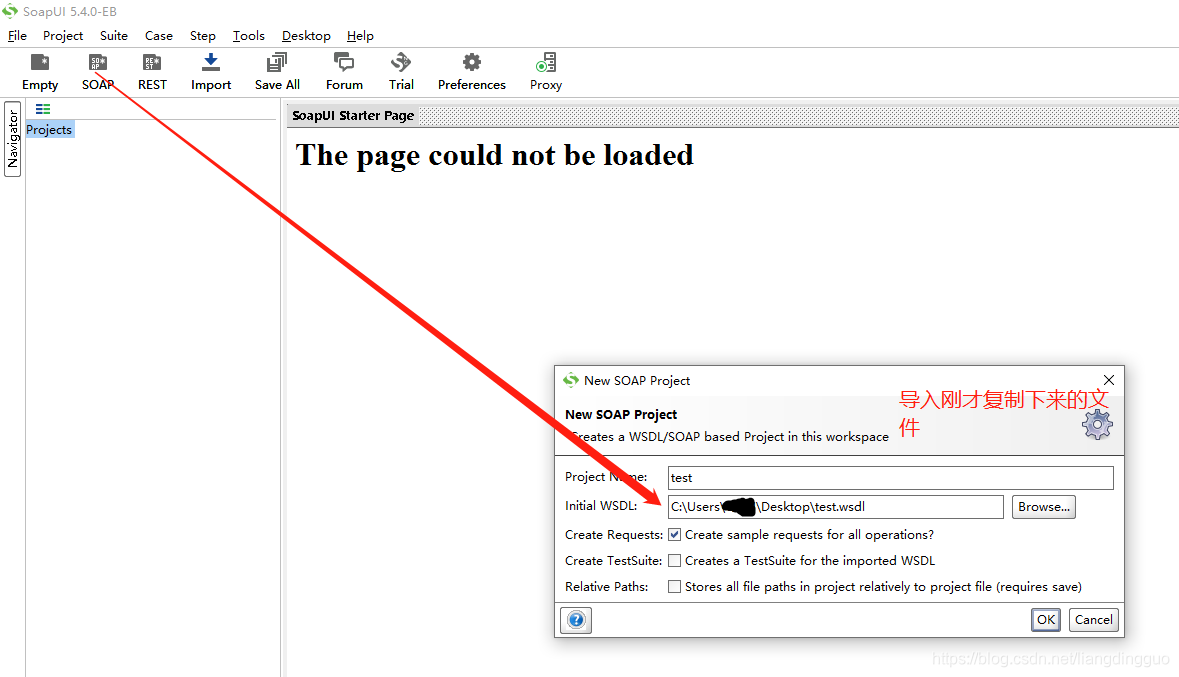Click the gear icon in dialog header
The width and height of the screenshot is (1179, 677).
1097,425
